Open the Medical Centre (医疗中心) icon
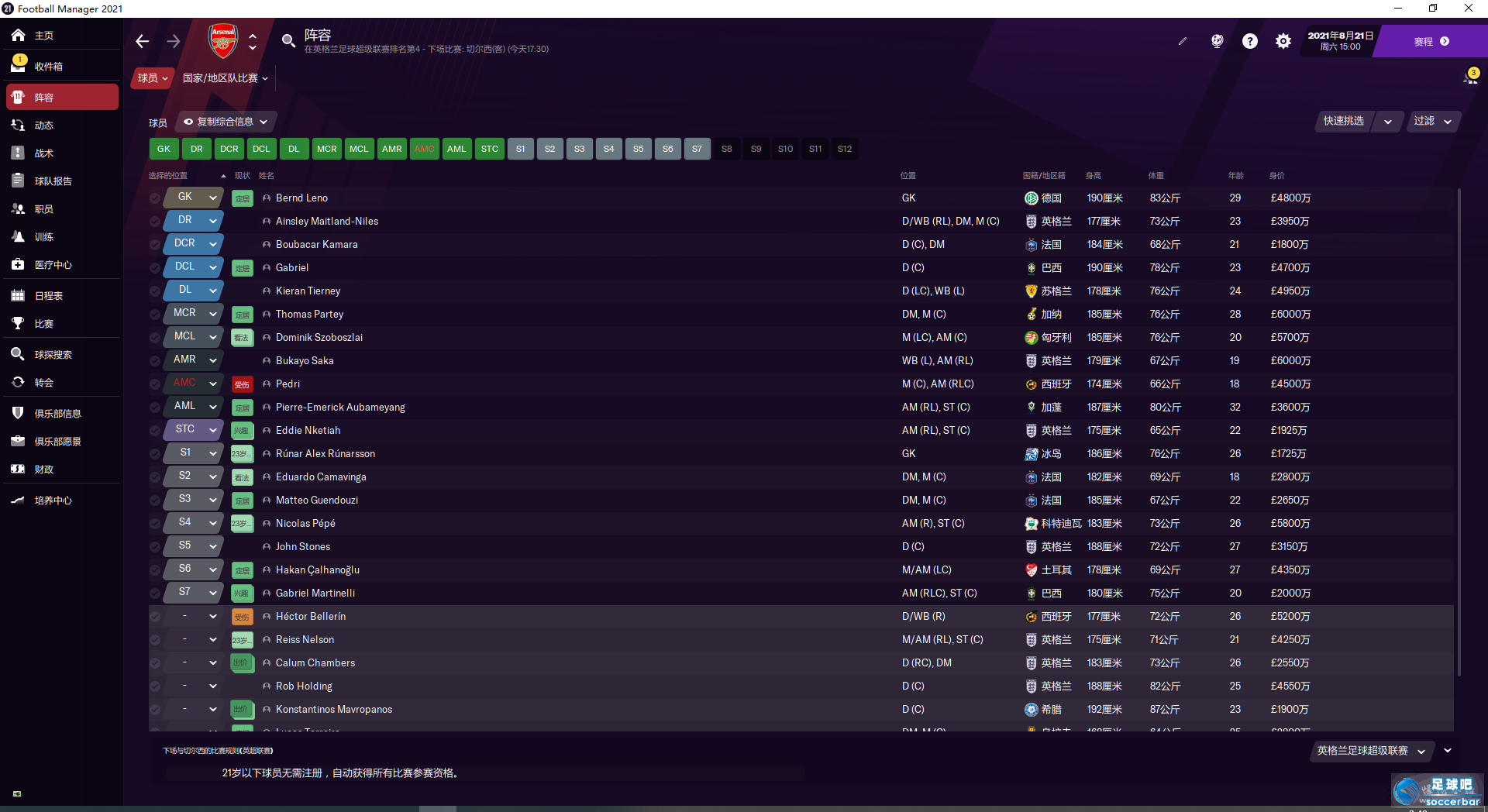Viewport: 1488px width, 812px height. 18,264
